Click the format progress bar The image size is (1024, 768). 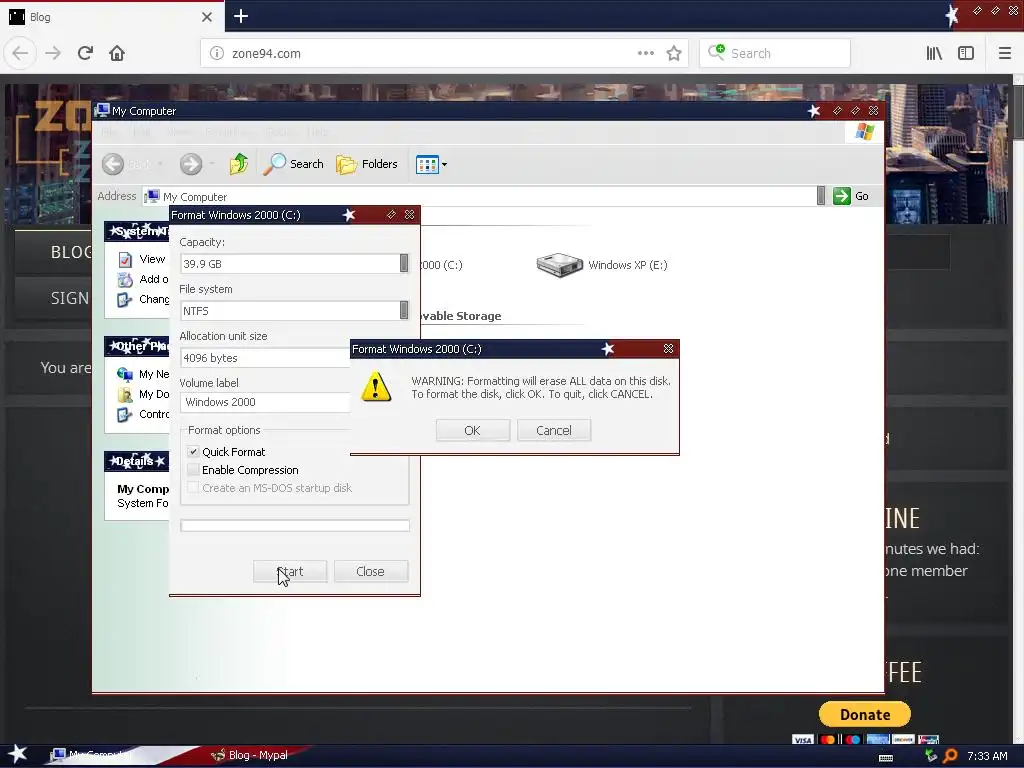[295, 526]
